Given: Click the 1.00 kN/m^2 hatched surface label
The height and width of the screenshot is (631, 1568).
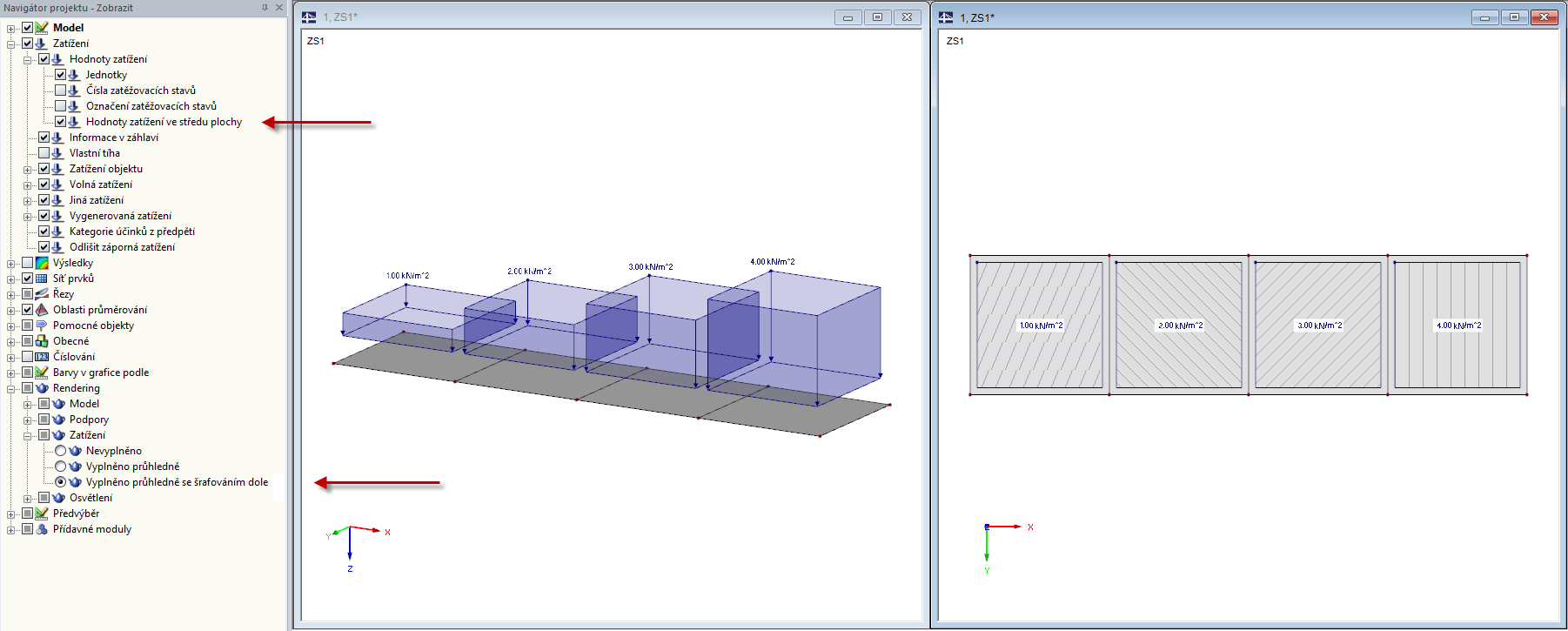Looking at the screenshot, I should click(1041, 326).
